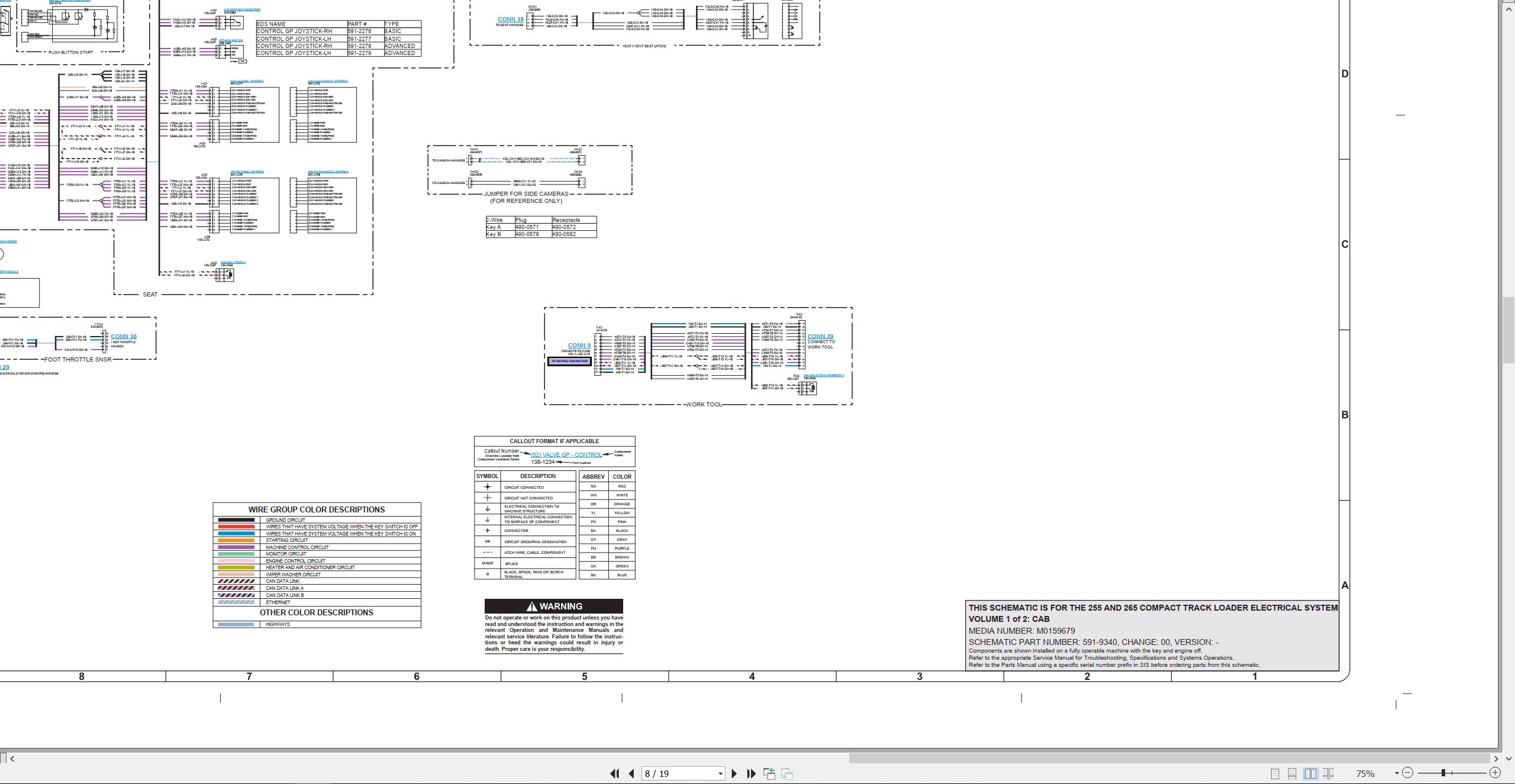Click the 490-0582 receptacle cell

573,234
